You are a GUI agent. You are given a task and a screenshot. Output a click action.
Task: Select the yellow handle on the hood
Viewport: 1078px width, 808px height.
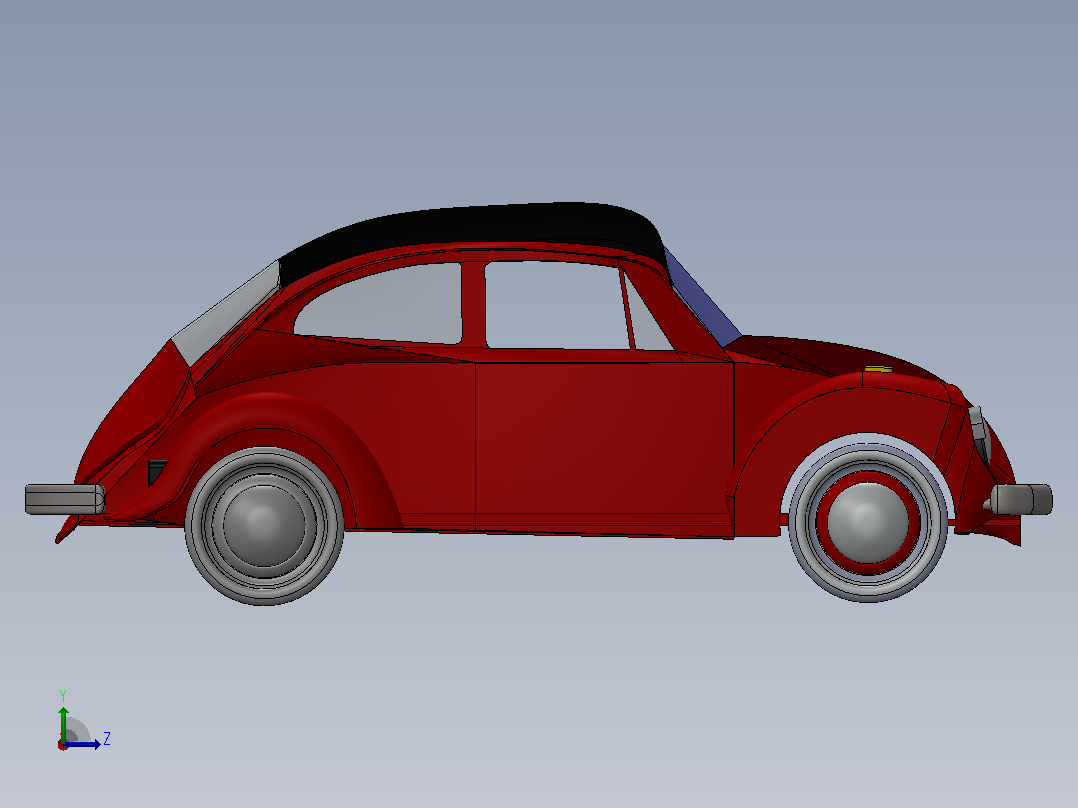pyautogui.click(x=878, y=369)
